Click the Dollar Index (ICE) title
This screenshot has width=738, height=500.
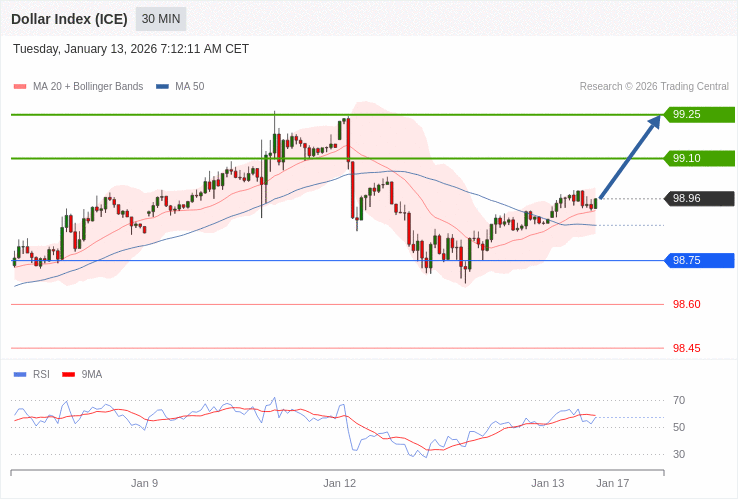click(69, 19)
